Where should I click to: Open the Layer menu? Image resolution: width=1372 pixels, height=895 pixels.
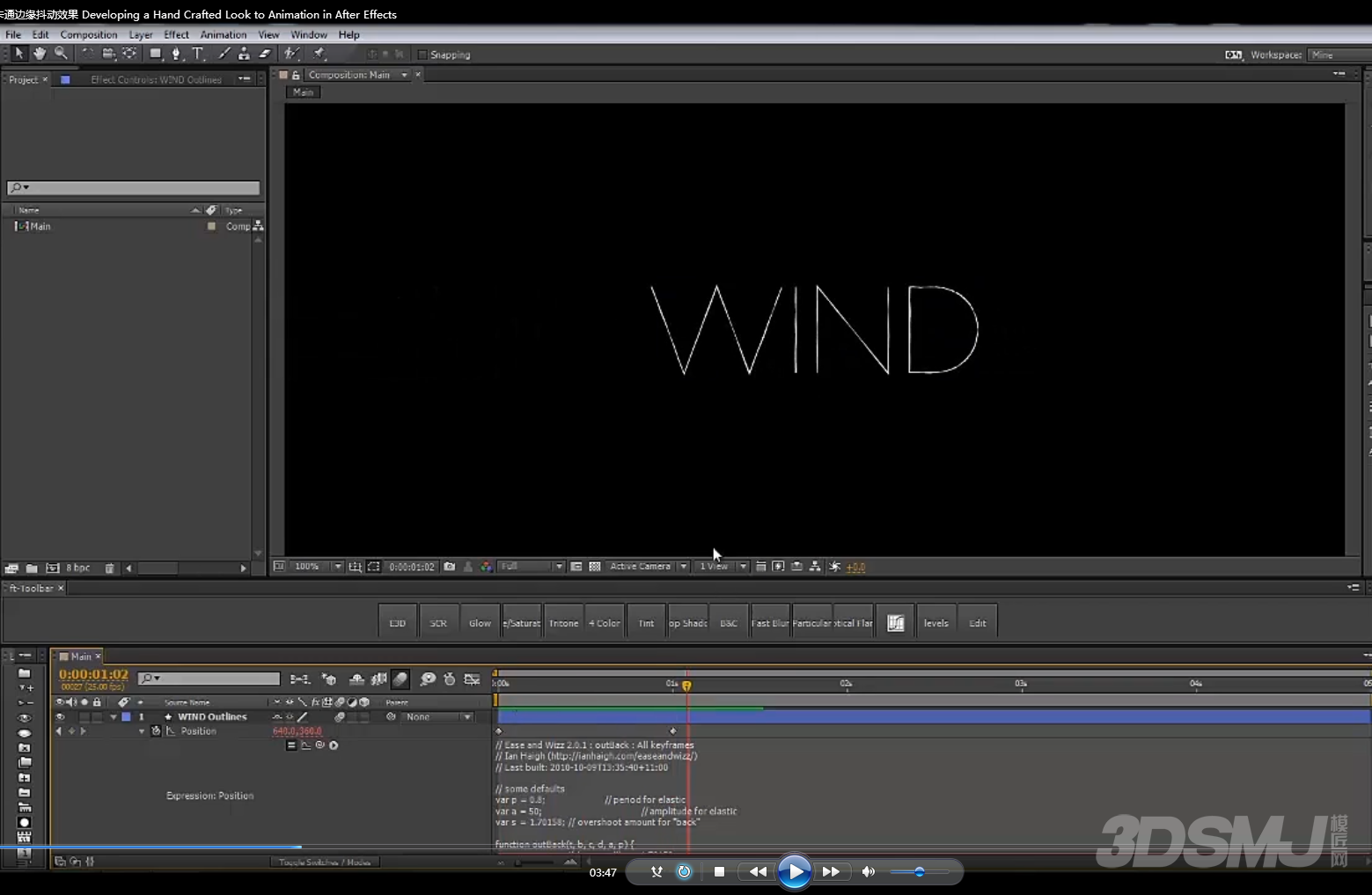[x=141, y=35]
